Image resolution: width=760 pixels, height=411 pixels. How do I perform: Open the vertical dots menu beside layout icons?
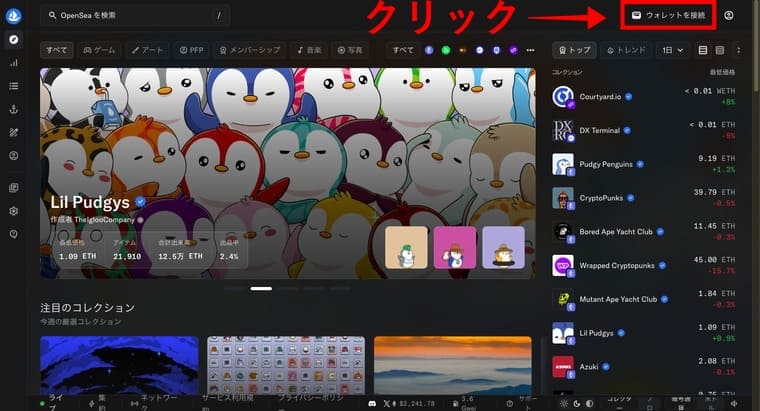click(738, 50)
